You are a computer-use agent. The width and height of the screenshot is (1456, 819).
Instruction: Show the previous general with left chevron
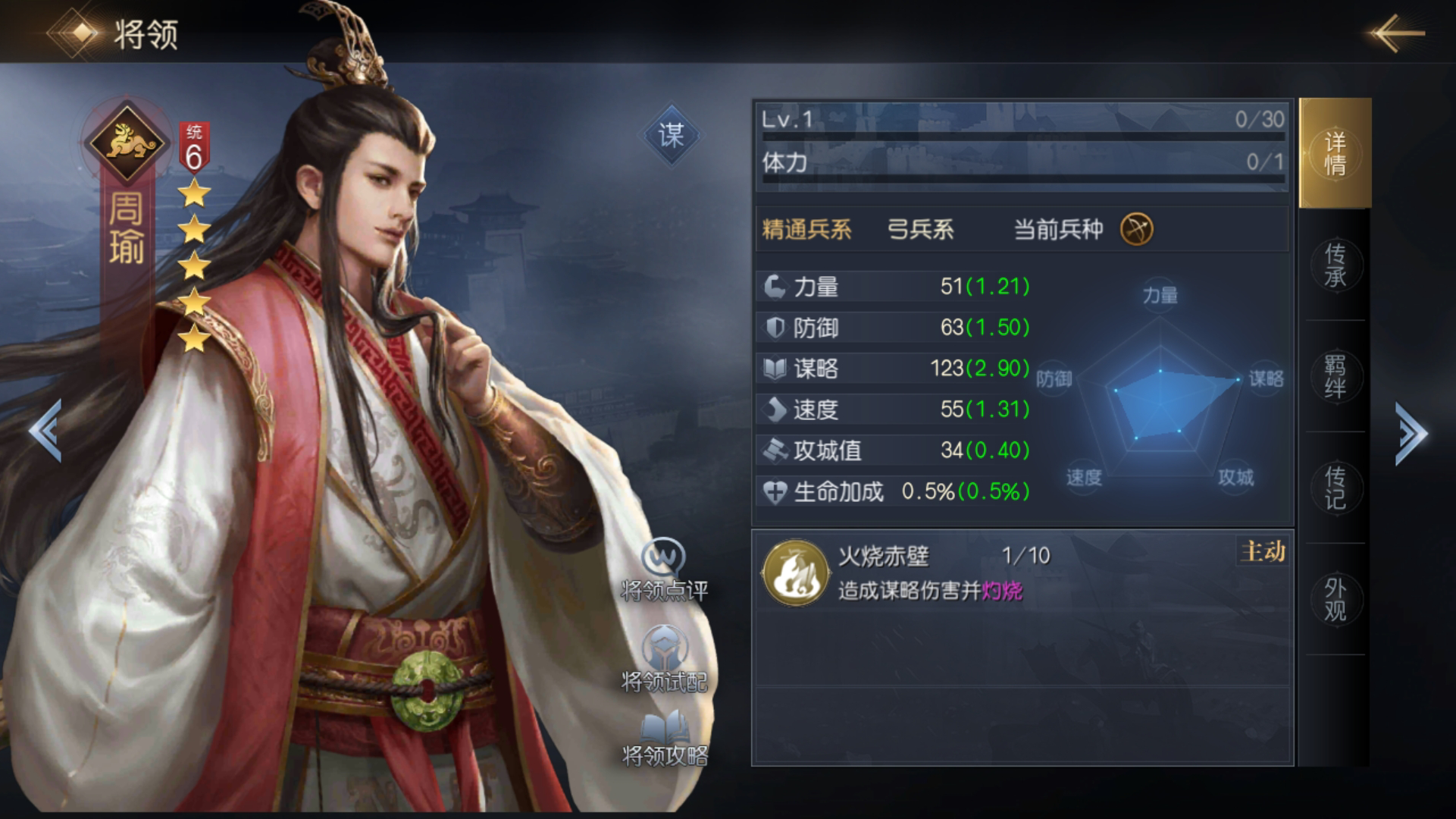coord(45,430)
